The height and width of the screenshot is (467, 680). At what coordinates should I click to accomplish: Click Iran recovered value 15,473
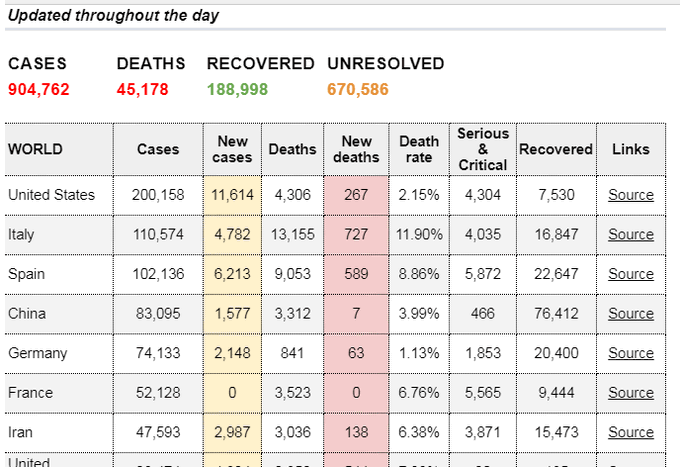pyautogui.click(x=556, y=432)
